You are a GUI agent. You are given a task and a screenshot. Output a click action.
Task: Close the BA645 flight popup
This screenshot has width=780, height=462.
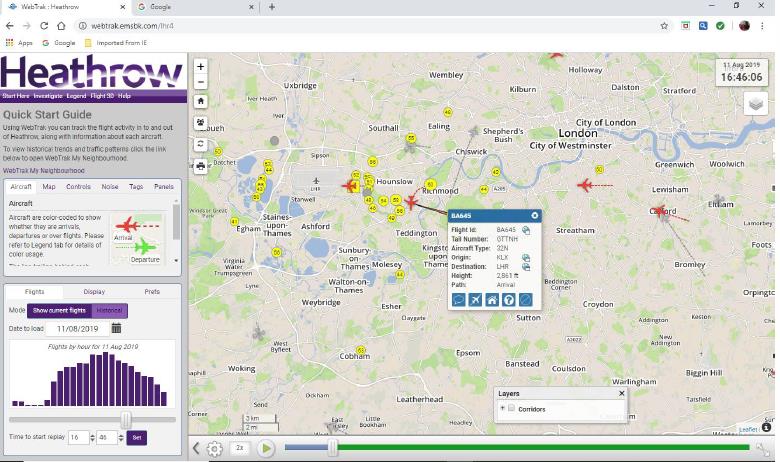(x=535, y=215)
